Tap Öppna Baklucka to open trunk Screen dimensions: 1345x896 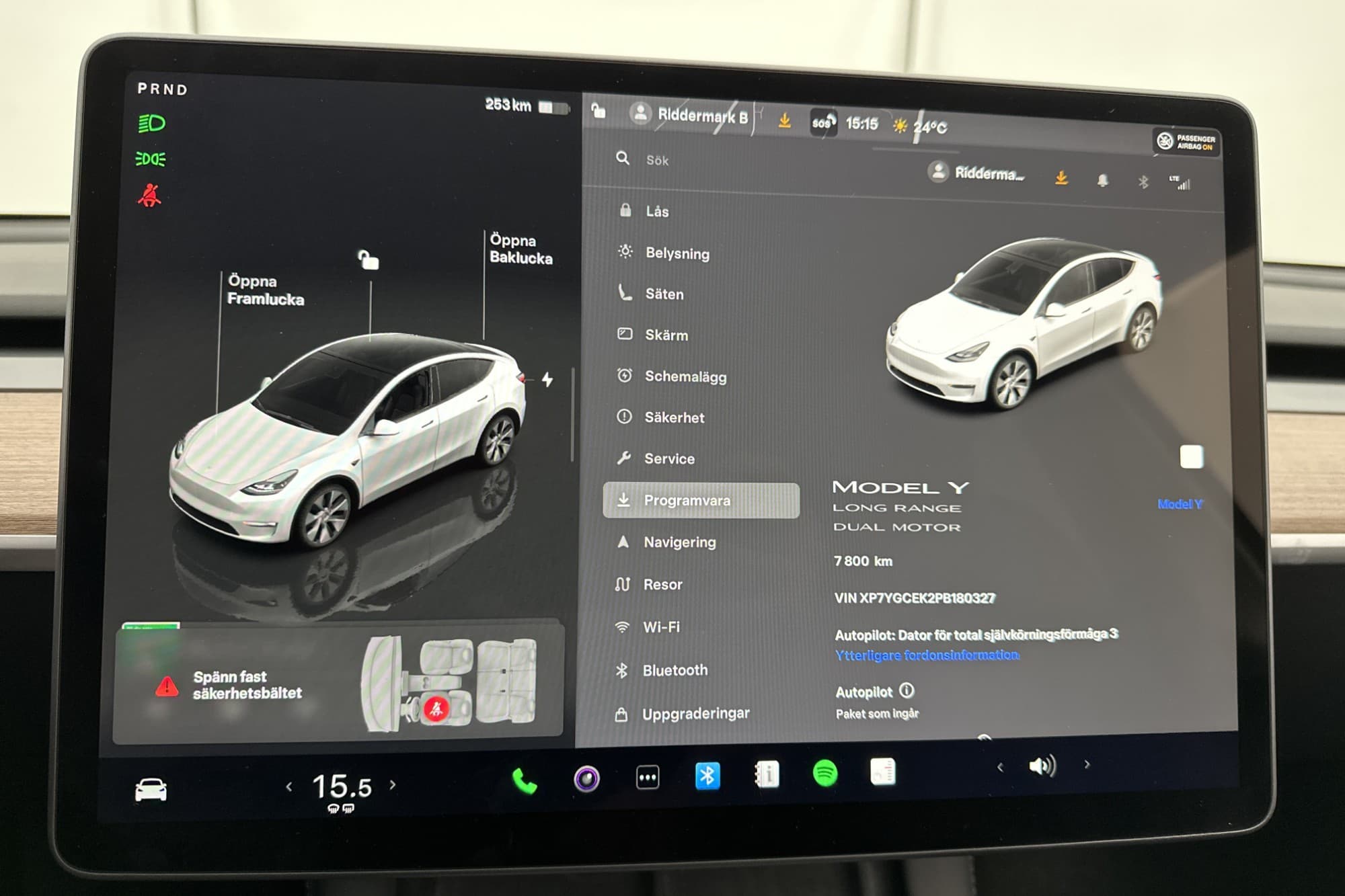(521, 249)
